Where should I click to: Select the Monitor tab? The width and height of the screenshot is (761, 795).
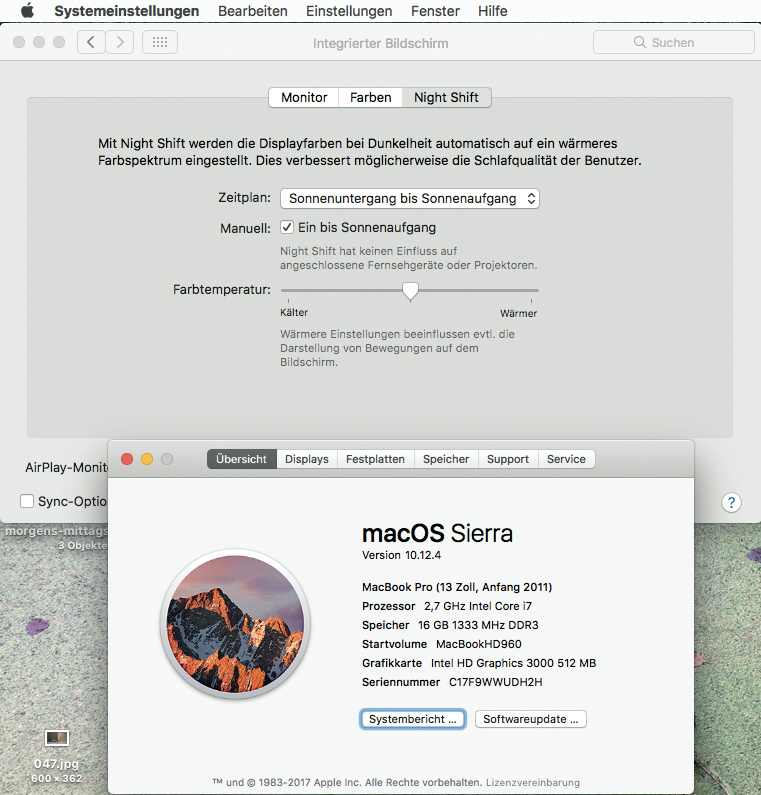pyautogui.click(x=304, y=97)
